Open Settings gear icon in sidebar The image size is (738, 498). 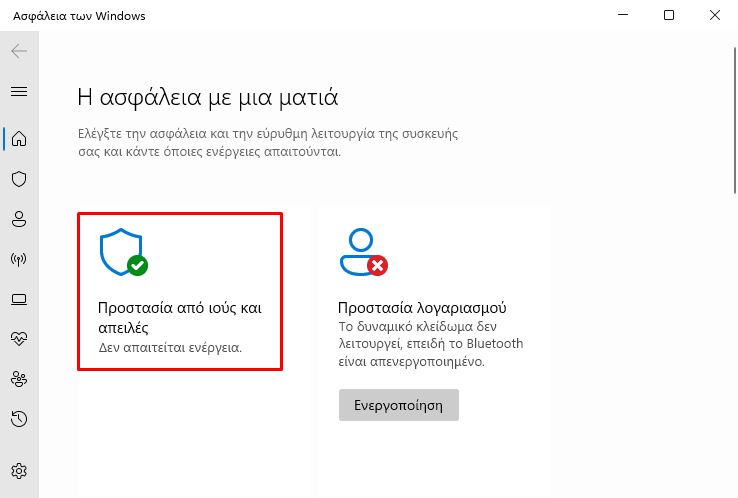(19, 471)
